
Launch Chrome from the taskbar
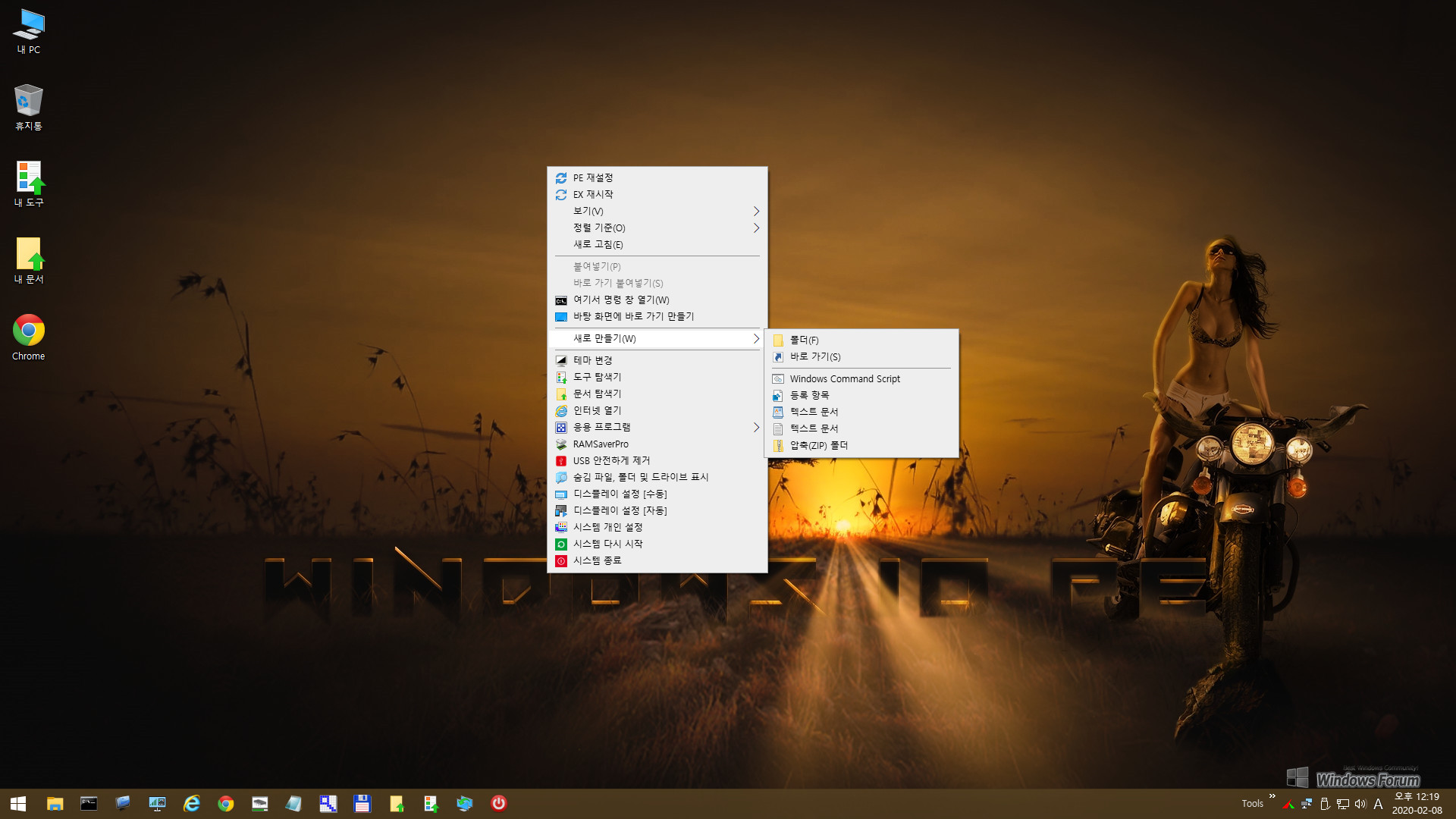pos(226,803)
